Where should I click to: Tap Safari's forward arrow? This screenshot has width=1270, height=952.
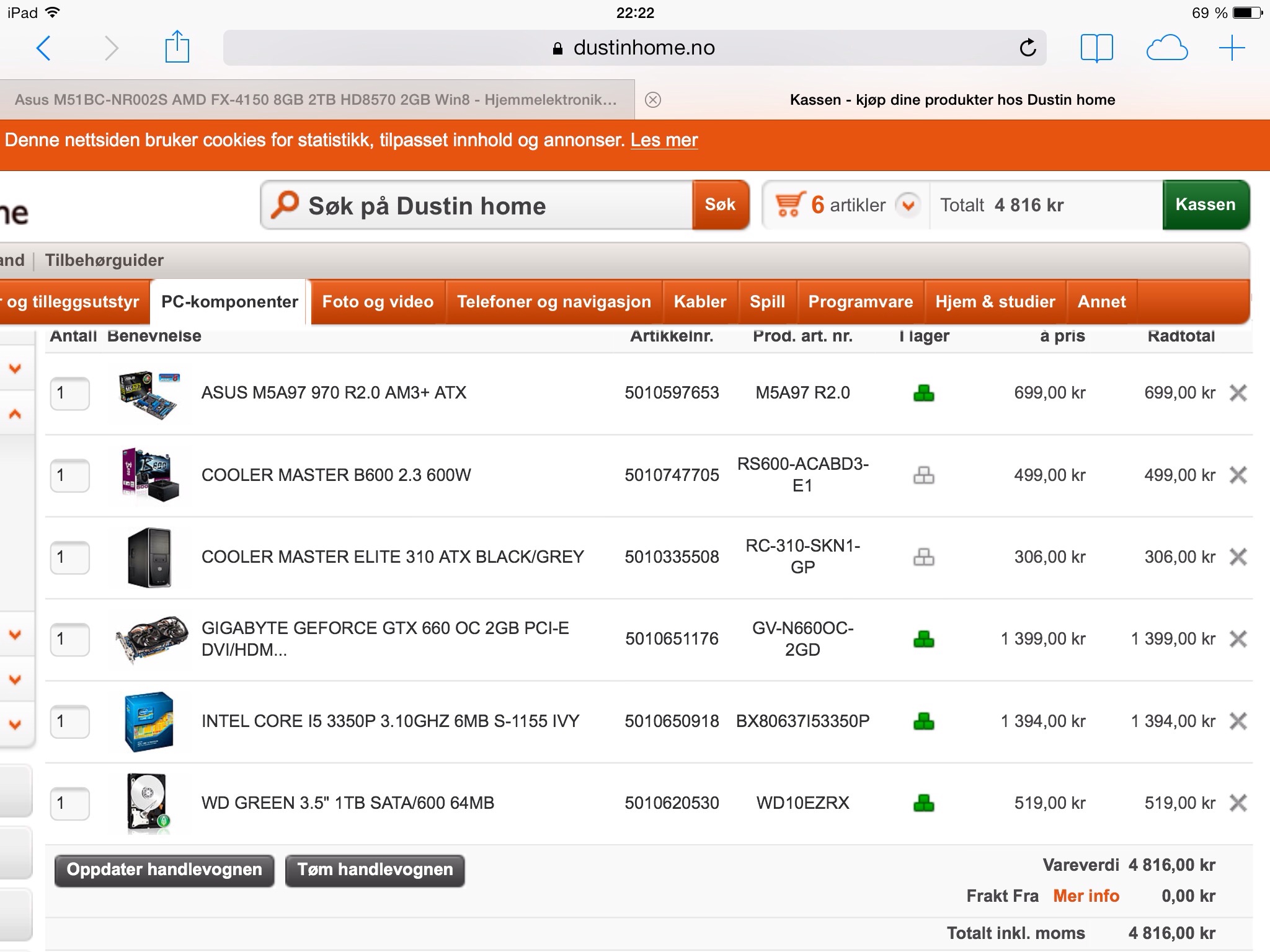click(x=111, y=48)
